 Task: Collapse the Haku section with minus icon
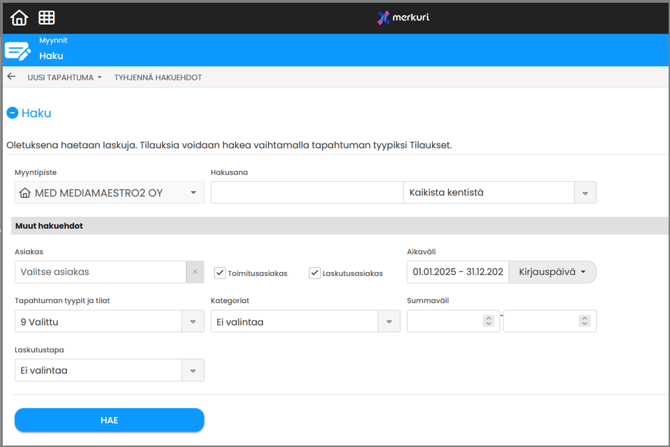point(13,113)
